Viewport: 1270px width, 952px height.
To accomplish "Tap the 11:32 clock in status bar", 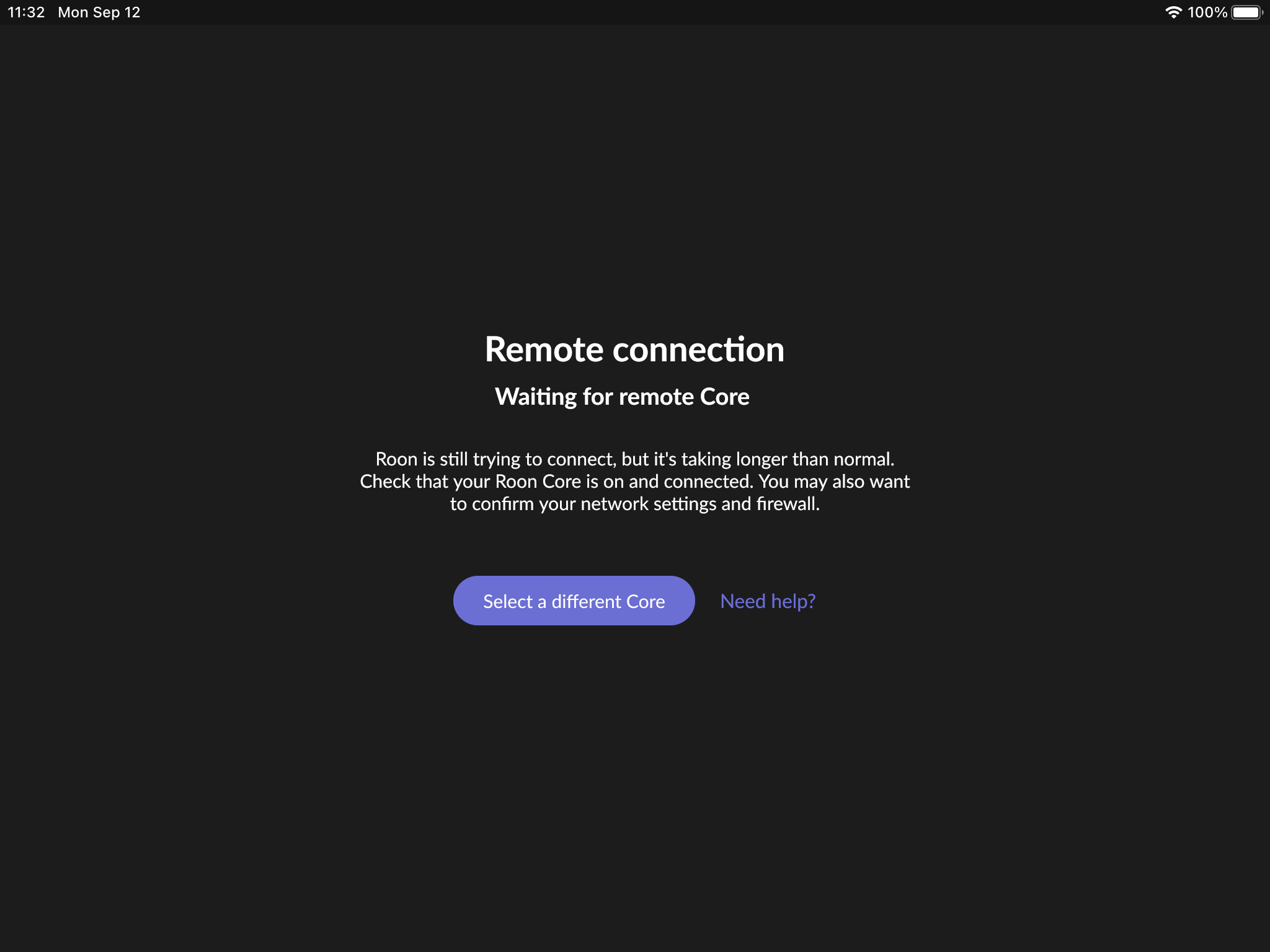I will (x=26, y=12).
